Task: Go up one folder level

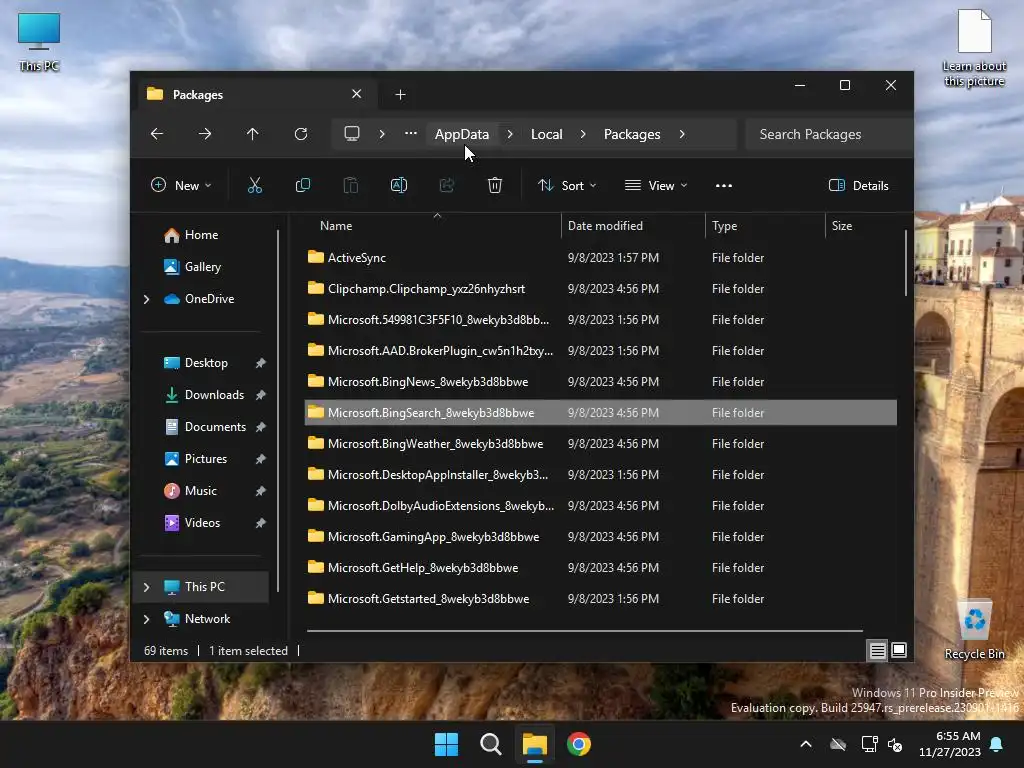Action: tap(253, 134)
